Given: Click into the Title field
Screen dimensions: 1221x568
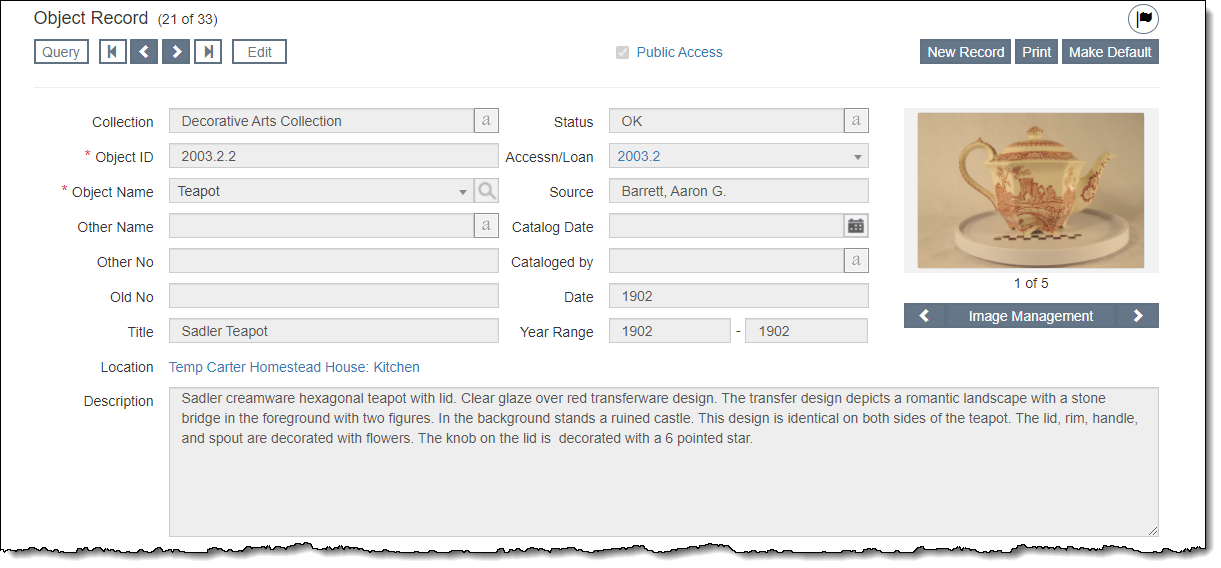Looking at the screenshot, I should (x=333, y=331).
